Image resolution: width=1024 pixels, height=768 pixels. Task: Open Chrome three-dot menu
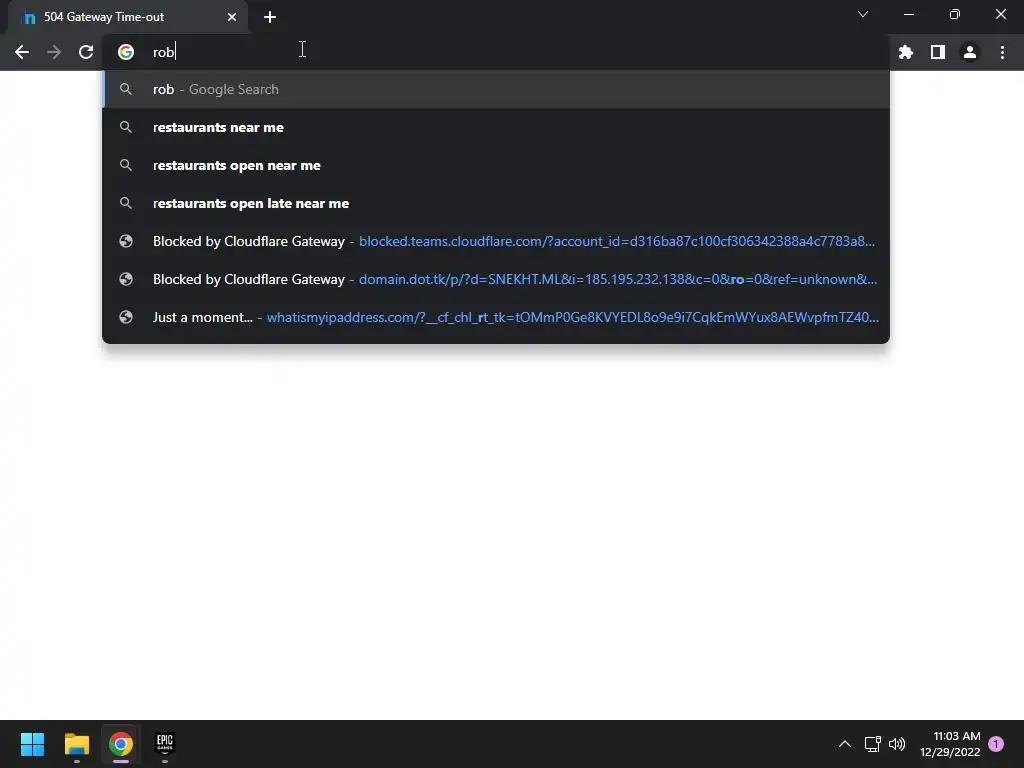(x=1002, y=52)
